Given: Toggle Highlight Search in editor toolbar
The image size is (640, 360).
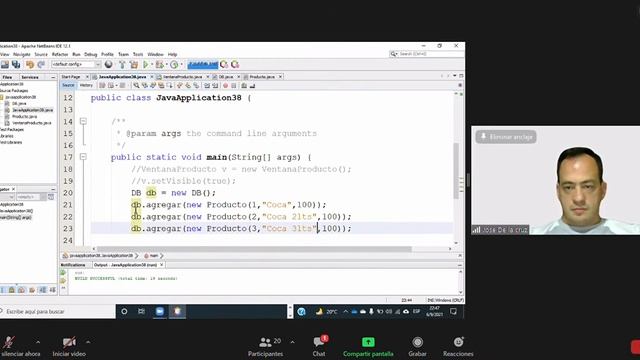Looking at the screenshot, I should [161, 85].
